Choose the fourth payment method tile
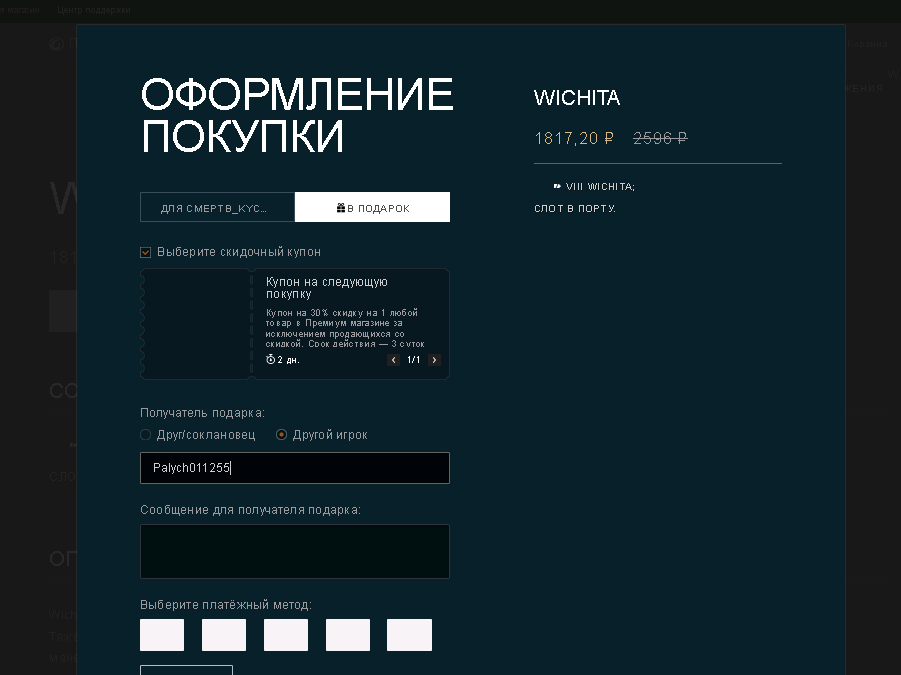901x675 pixels. (x=348, y=635)
